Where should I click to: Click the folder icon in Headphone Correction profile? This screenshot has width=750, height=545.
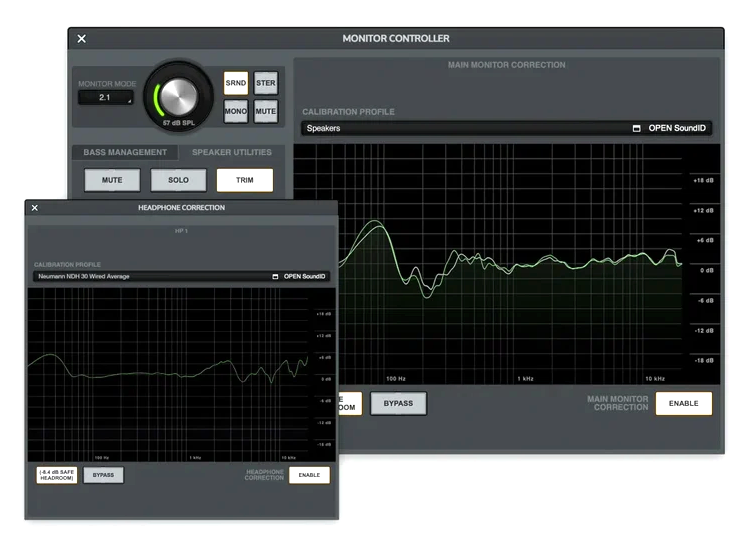tap(275, 277)
